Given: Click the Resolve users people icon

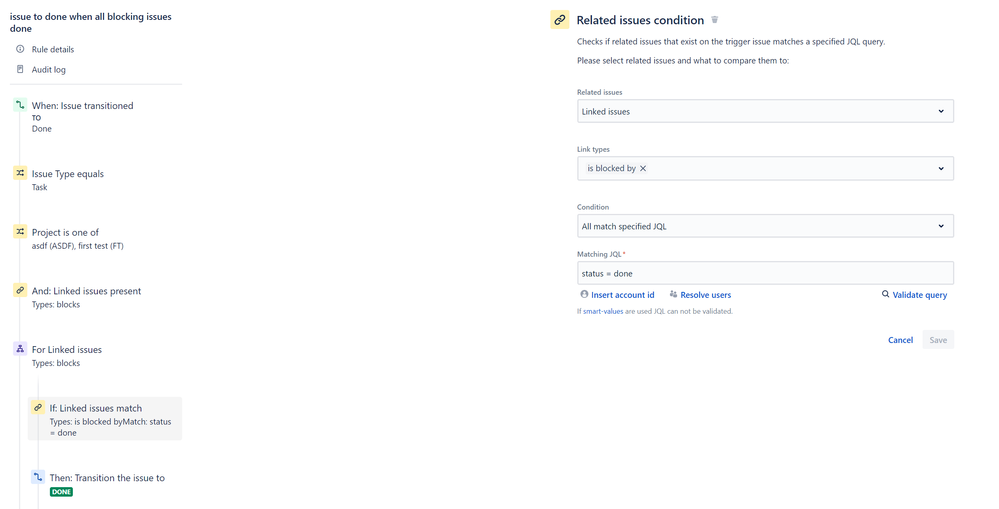Looking at the screenshot, I should [673, 294].
